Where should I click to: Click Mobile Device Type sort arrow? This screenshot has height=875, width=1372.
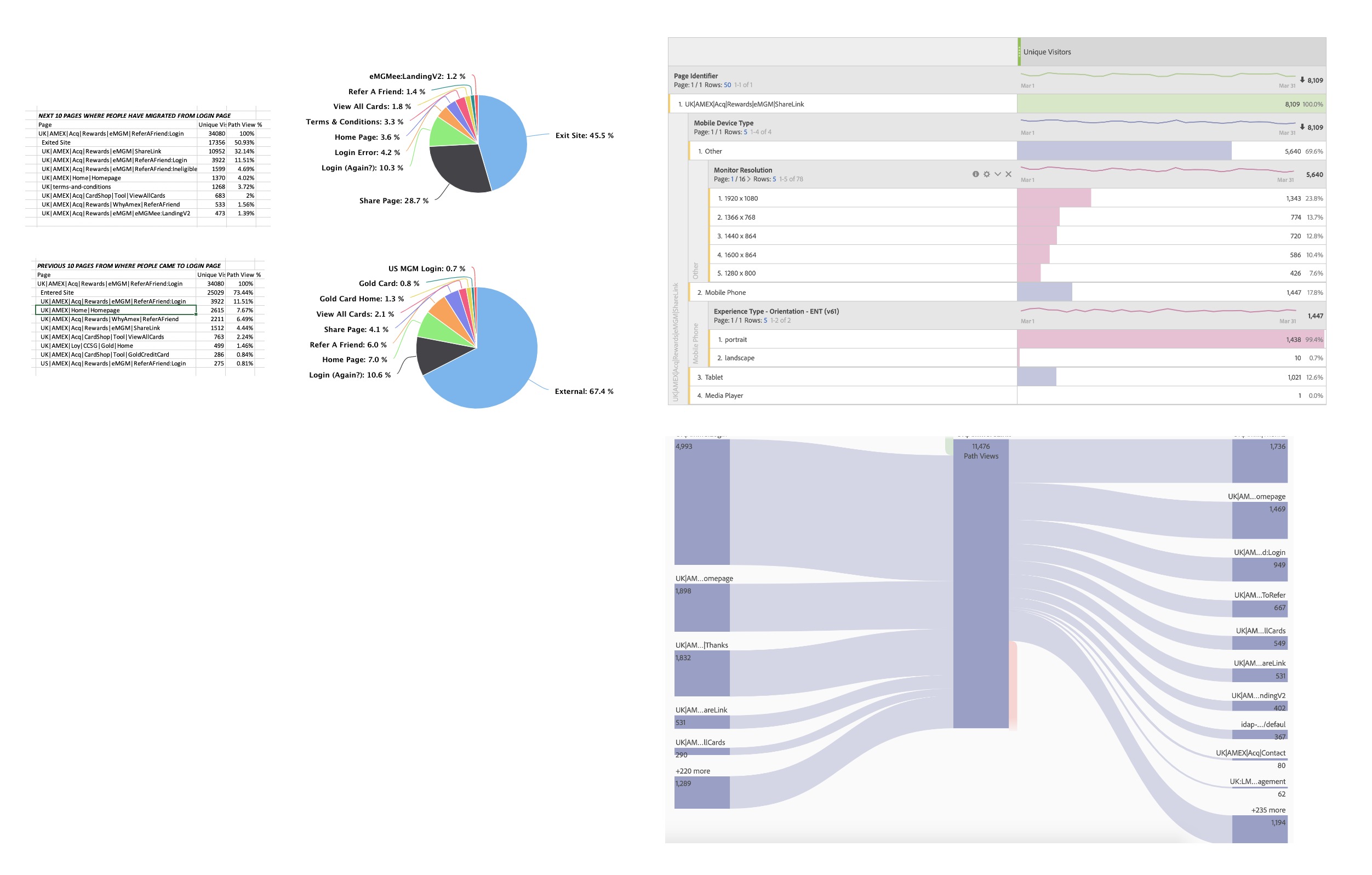click(1302, 127)
